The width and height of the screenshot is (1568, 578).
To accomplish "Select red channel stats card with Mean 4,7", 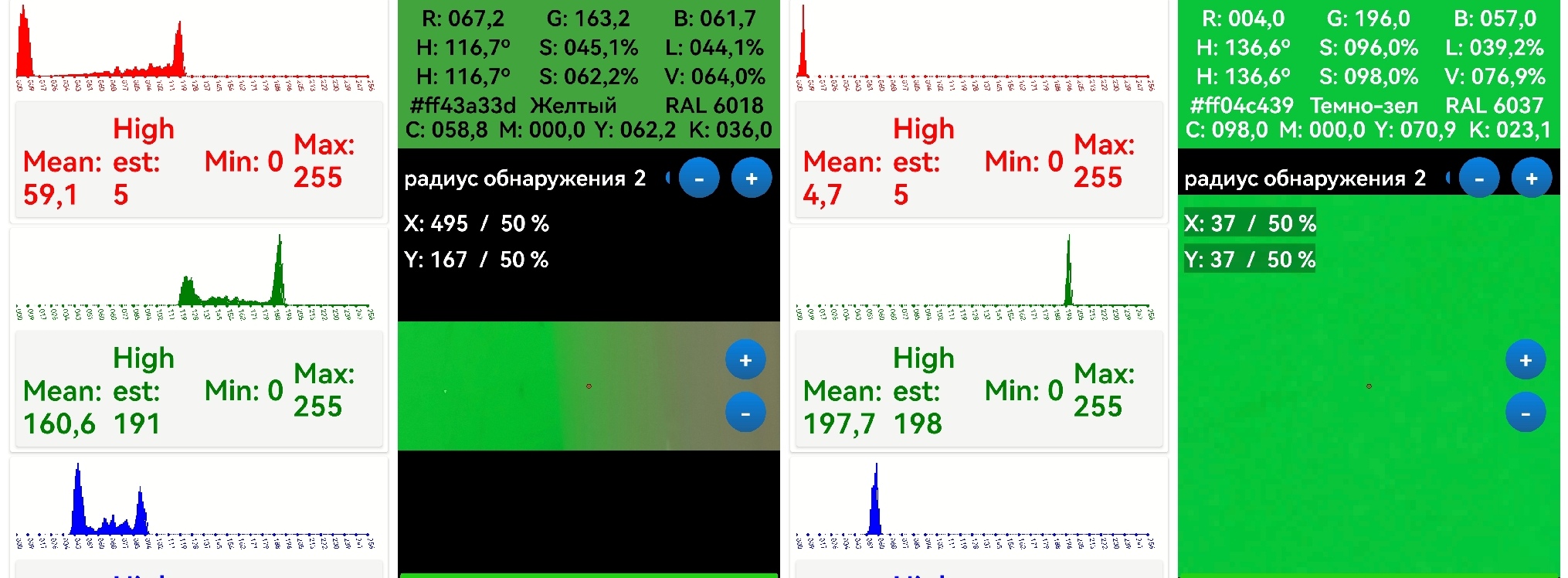I will pos(979,161).
